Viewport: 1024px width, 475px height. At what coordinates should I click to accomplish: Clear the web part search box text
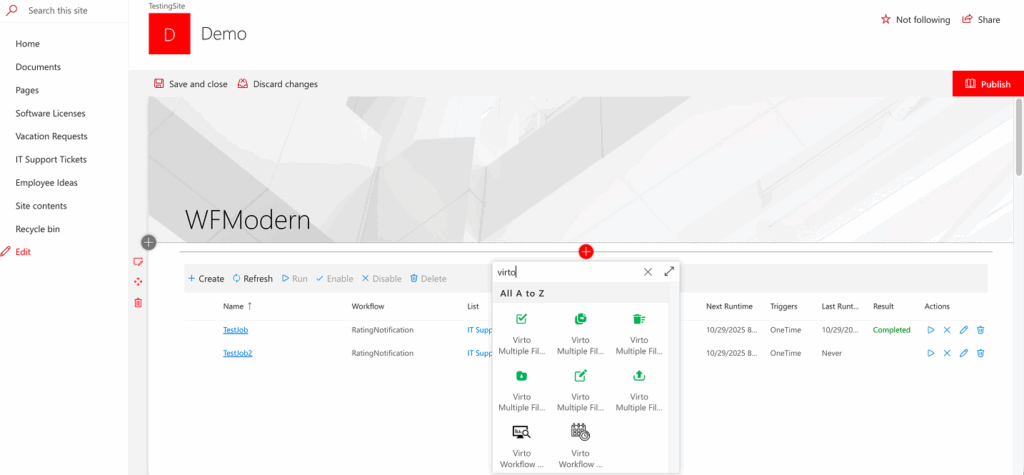(x=647, y=271)
